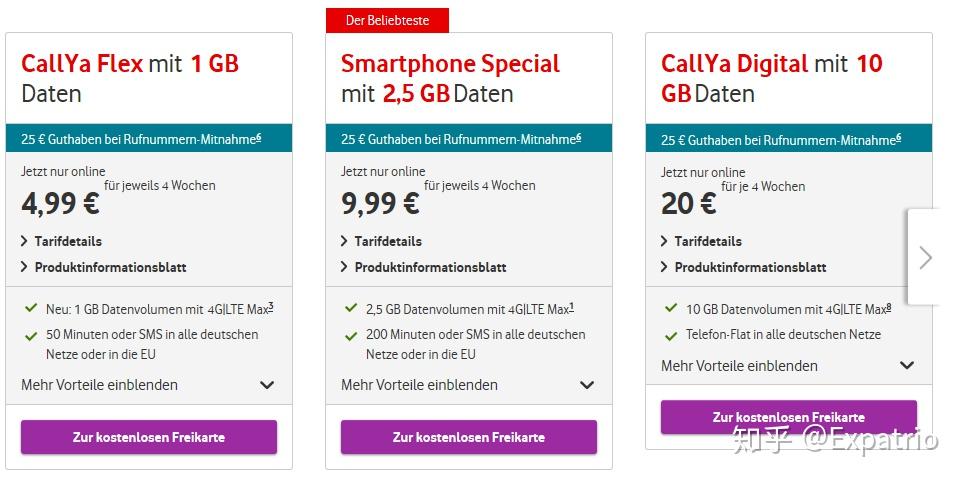Expand Tarifdetails in the CallYa Flex card

pyautogui.click(x=67, y=241)
